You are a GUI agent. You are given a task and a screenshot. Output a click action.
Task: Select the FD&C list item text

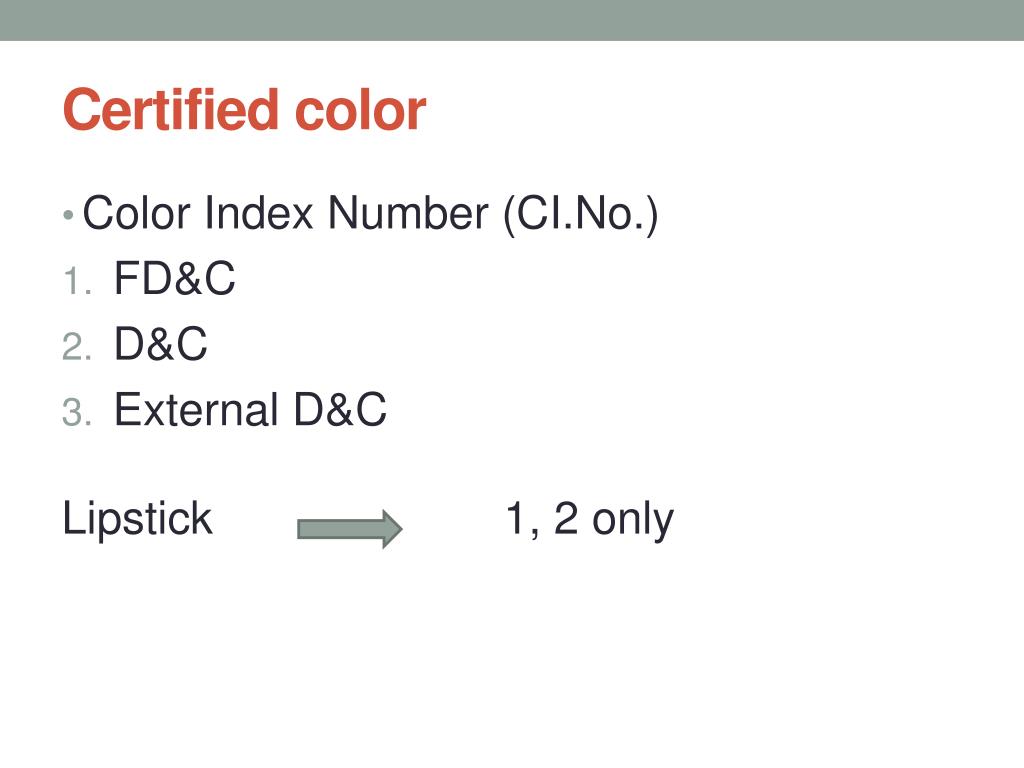point(174,279)
